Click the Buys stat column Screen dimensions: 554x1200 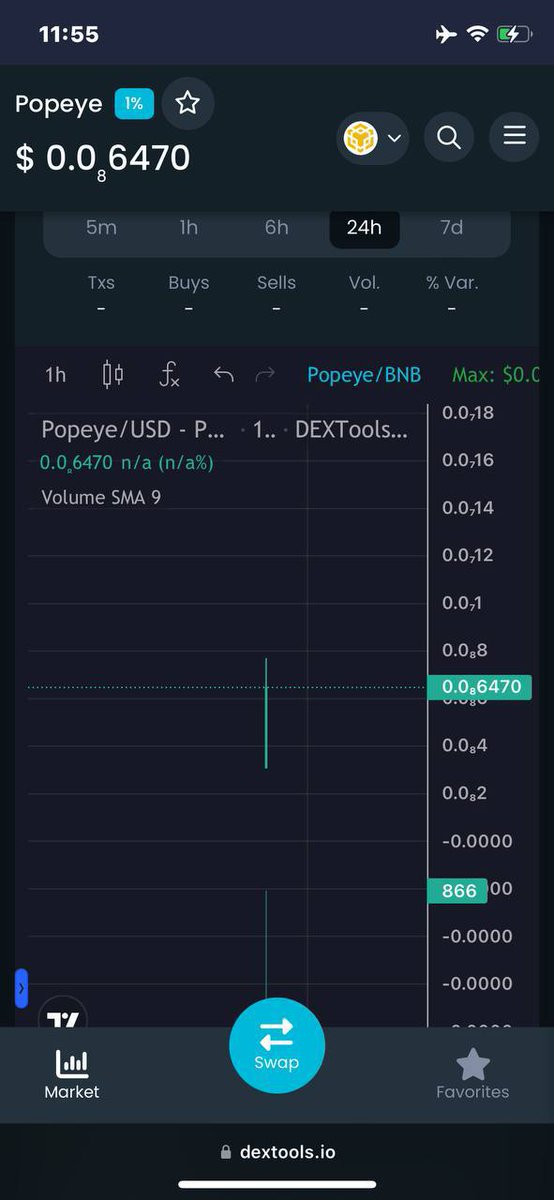click(189, 295)
